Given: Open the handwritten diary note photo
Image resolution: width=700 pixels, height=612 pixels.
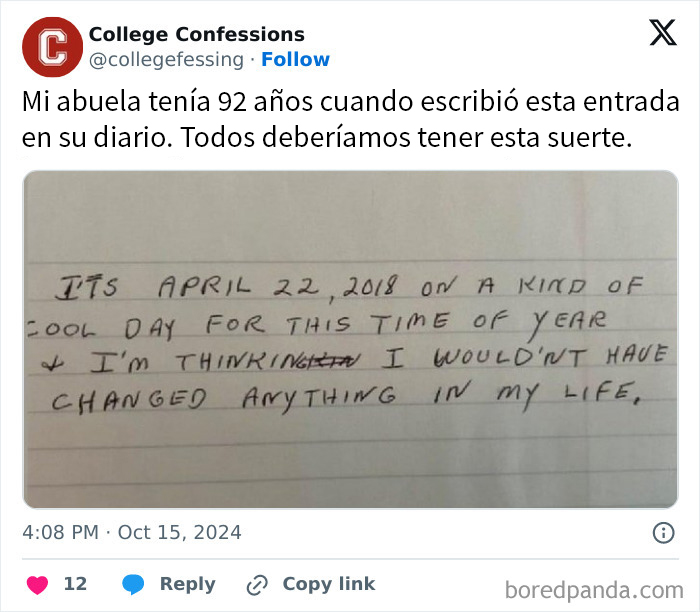Looking at the screenshot, I should (x=350, y=340).
